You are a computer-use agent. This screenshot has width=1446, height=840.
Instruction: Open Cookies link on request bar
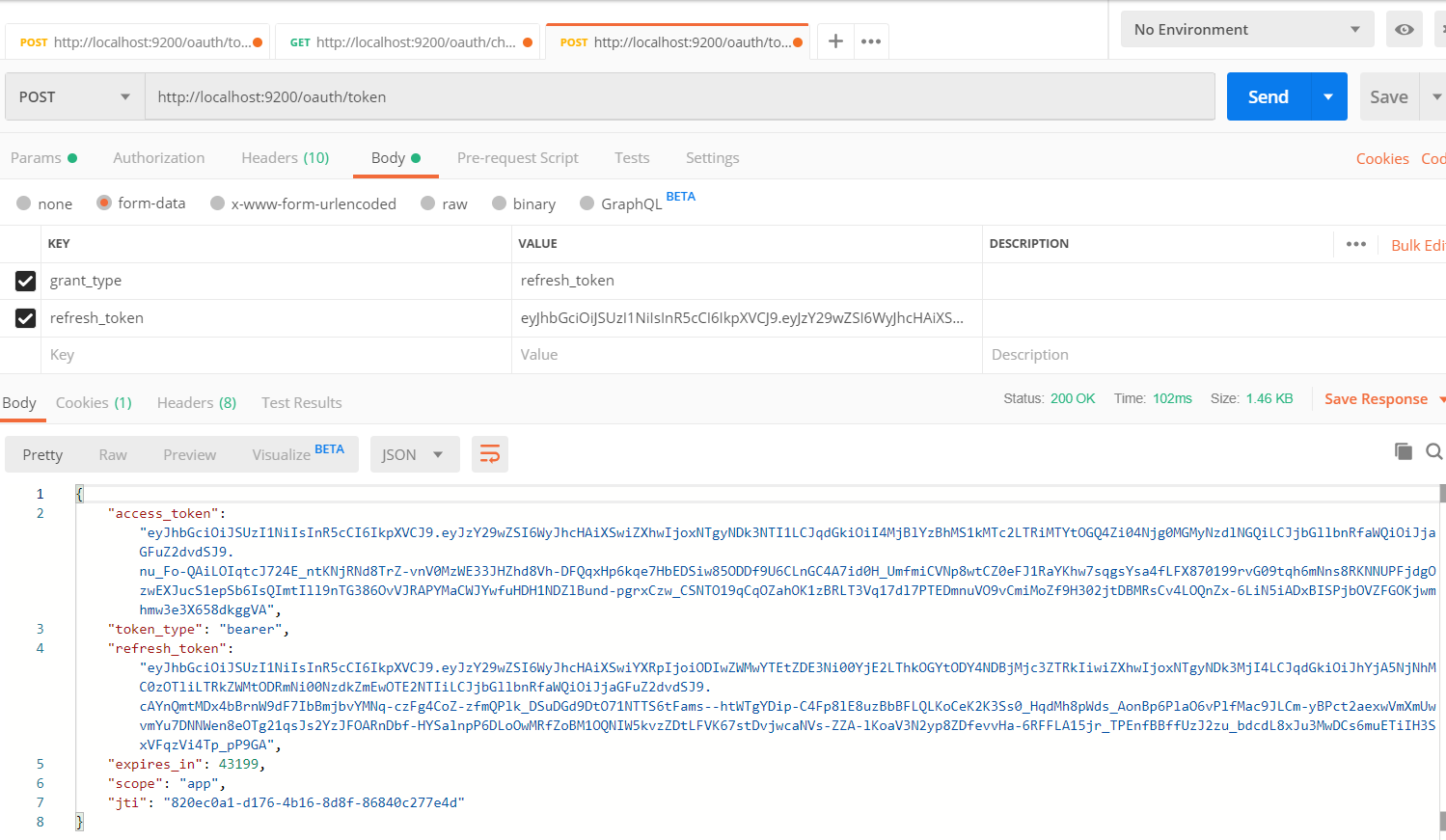[x=1382, y=159]
